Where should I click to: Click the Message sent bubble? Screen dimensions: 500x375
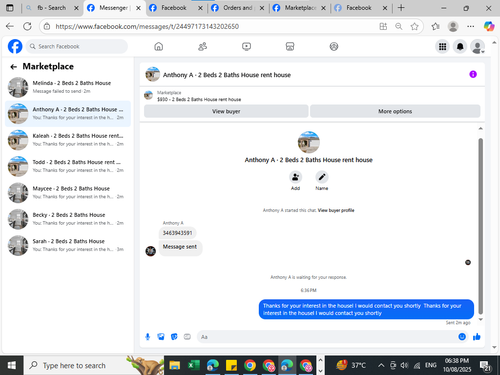[180, 248]
